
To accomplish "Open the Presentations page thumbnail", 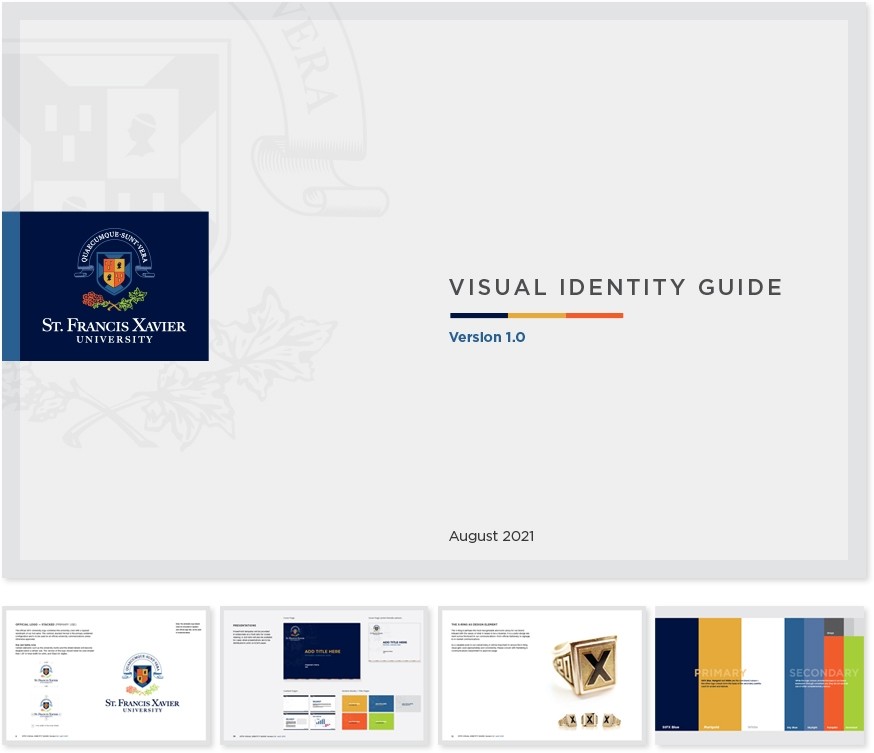I will (323, 676).
